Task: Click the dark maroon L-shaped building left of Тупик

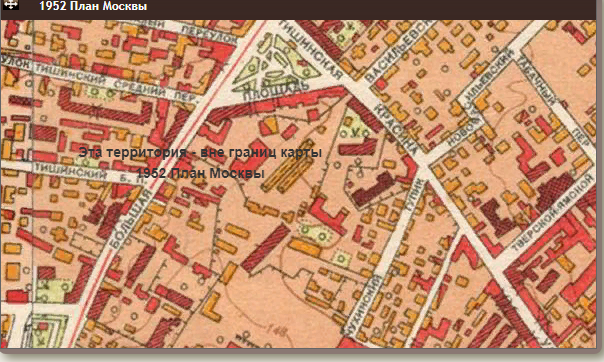Action: (x=373, y=189)
